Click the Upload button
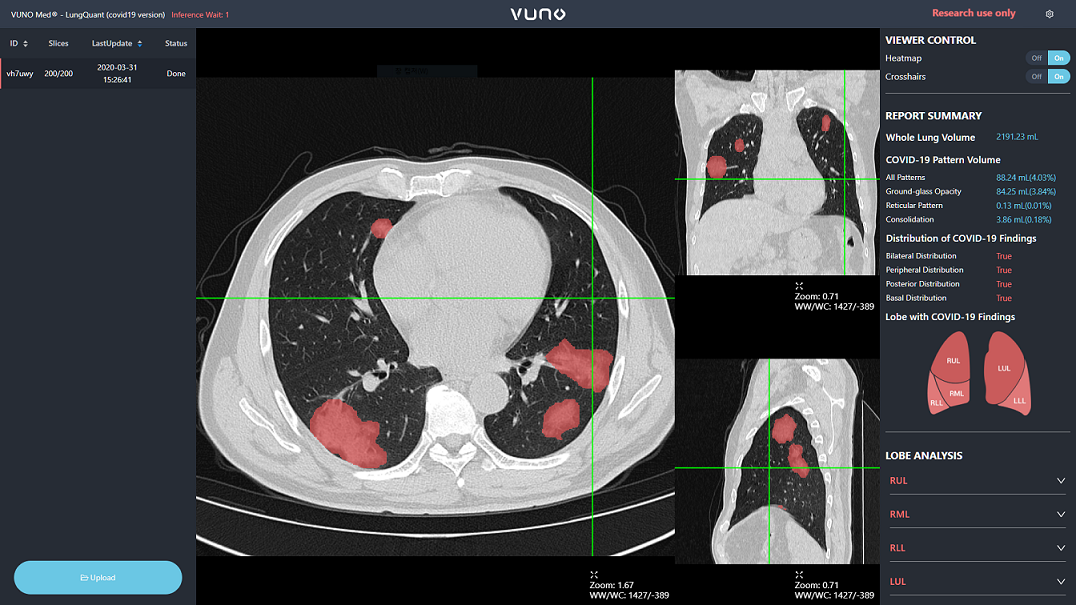Image resolution: width=1076 pixels, height=605 pixels. coord(98,578)
